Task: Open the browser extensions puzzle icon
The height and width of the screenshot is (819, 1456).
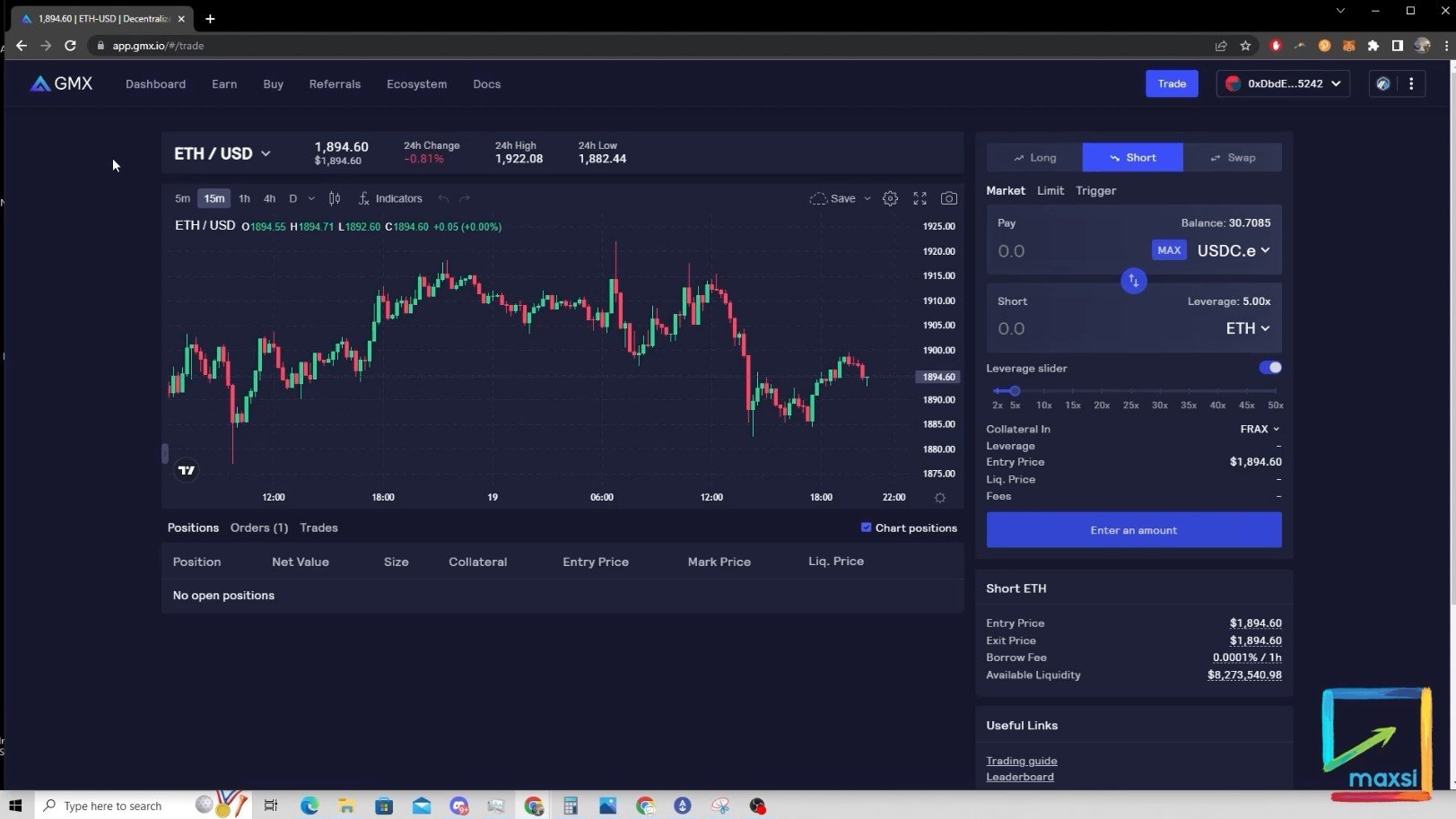Action: click(x=1373, y=45)
